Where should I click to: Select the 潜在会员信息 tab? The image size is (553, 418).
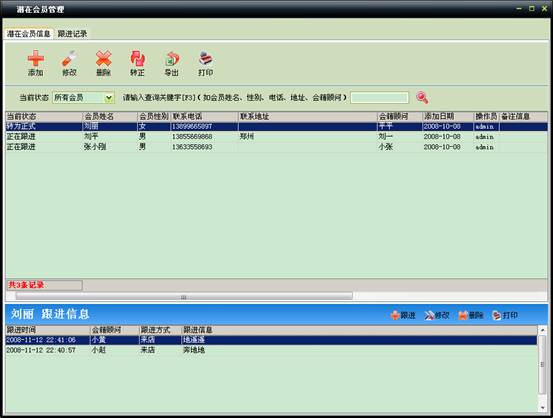click(29, 34)
